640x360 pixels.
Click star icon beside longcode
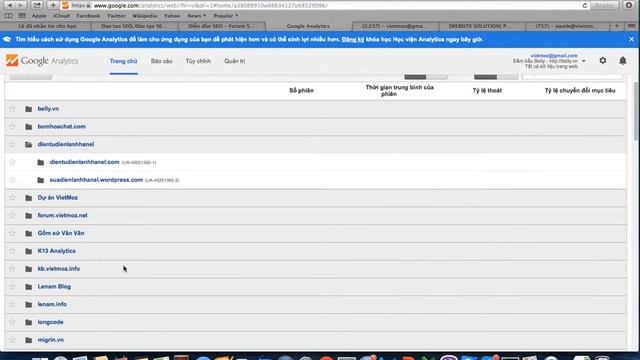(12, 322)
